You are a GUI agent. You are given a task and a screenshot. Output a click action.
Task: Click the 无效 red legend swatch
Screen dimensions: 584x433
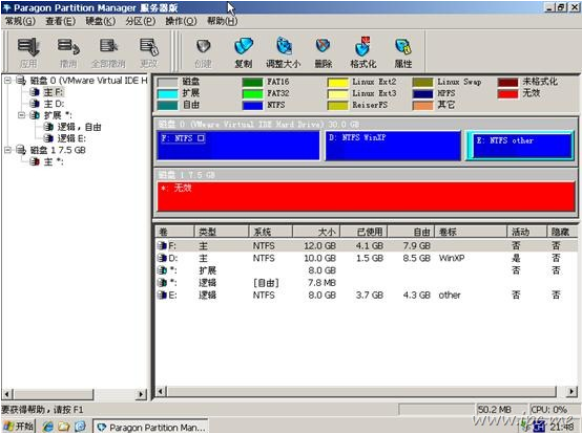coord(508,94)
